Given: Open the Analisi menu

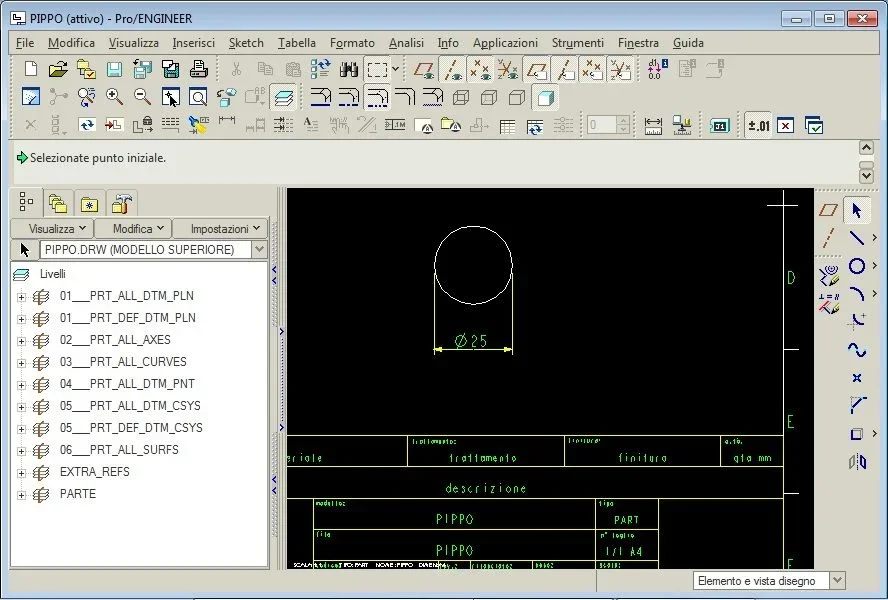Looking at the screenshot, I should point(406,43).
